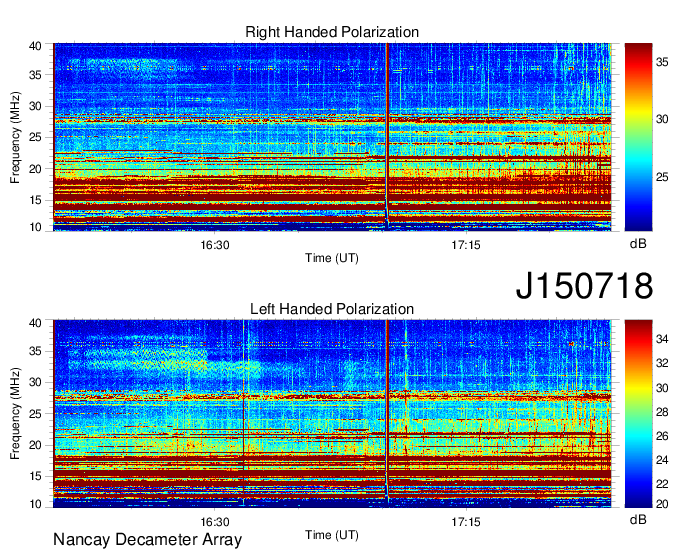Click the 35 MHz tick label on the right-handed plot
The height and width of the screenshot is (552, 680).
pyautogui.click(x=36, y=75)
